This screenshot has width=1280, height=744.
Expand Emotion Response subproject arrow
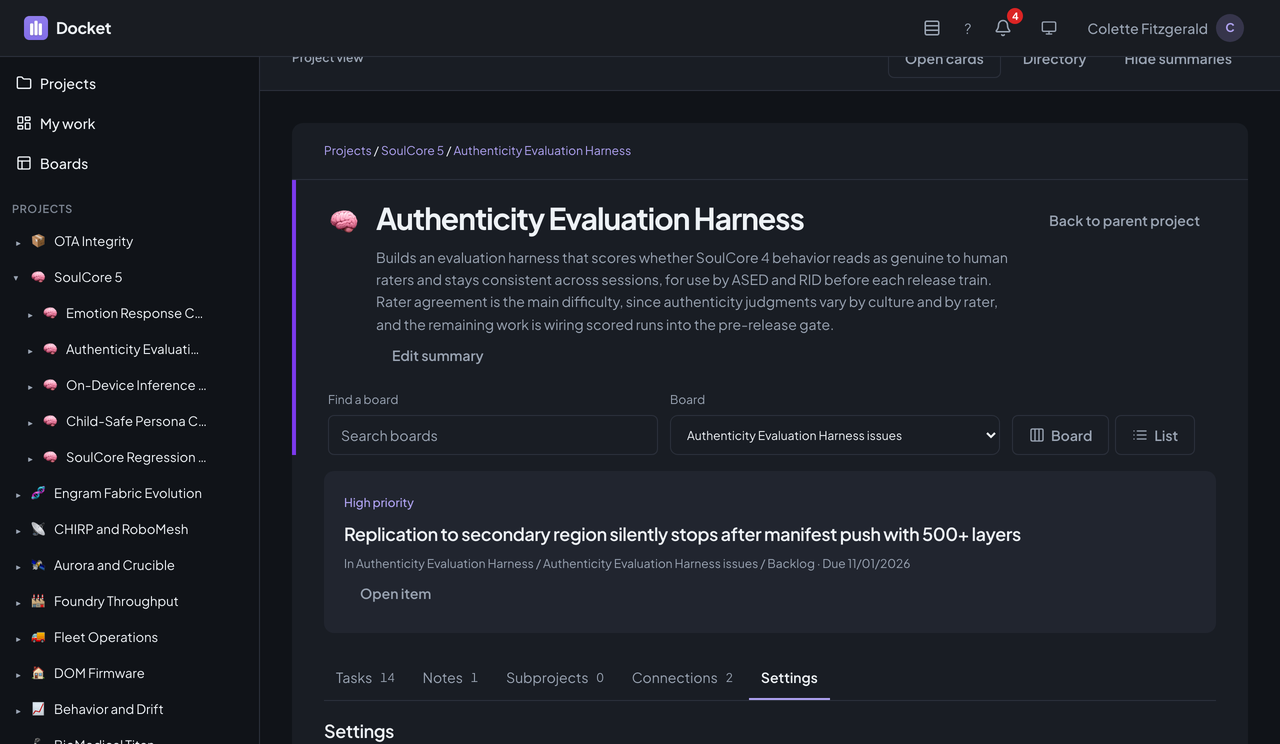pos(29,314)
